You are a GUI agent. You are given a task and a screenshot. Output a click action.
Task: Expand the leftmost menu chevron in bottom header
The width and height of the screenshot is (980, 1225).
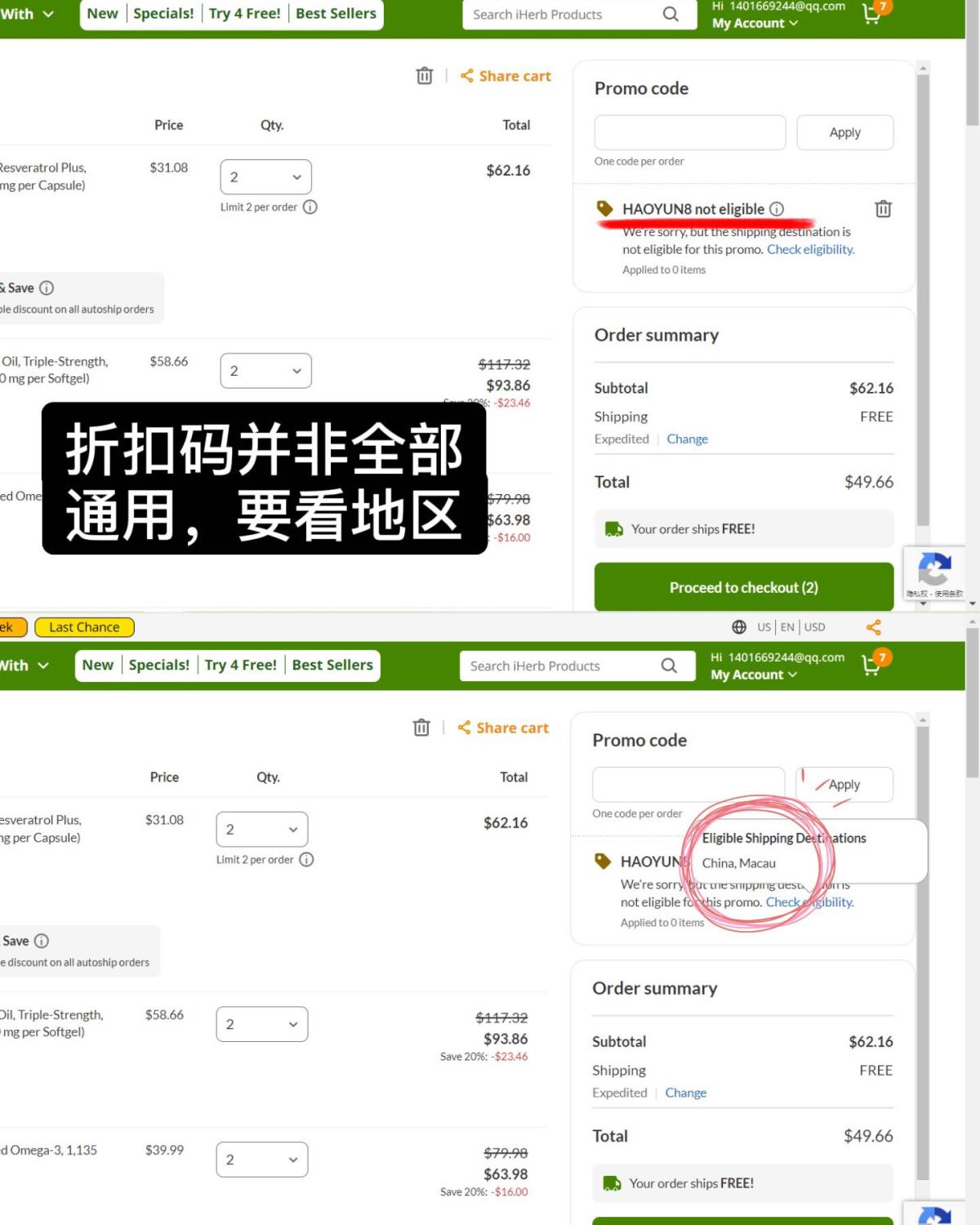tap(43, 666)
